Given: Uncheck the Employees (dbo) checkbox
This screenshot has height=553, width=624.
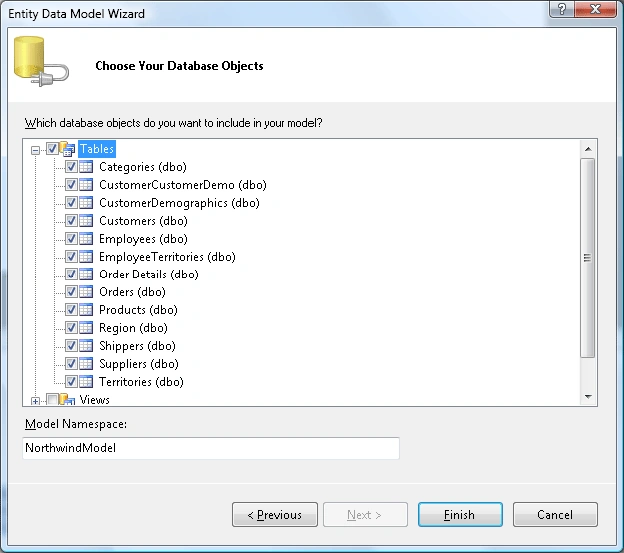Looking at the screenshot, I should point(71,238).
